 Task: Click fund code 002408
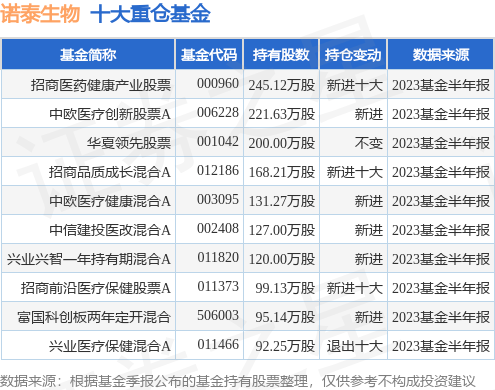coord(218,228)
